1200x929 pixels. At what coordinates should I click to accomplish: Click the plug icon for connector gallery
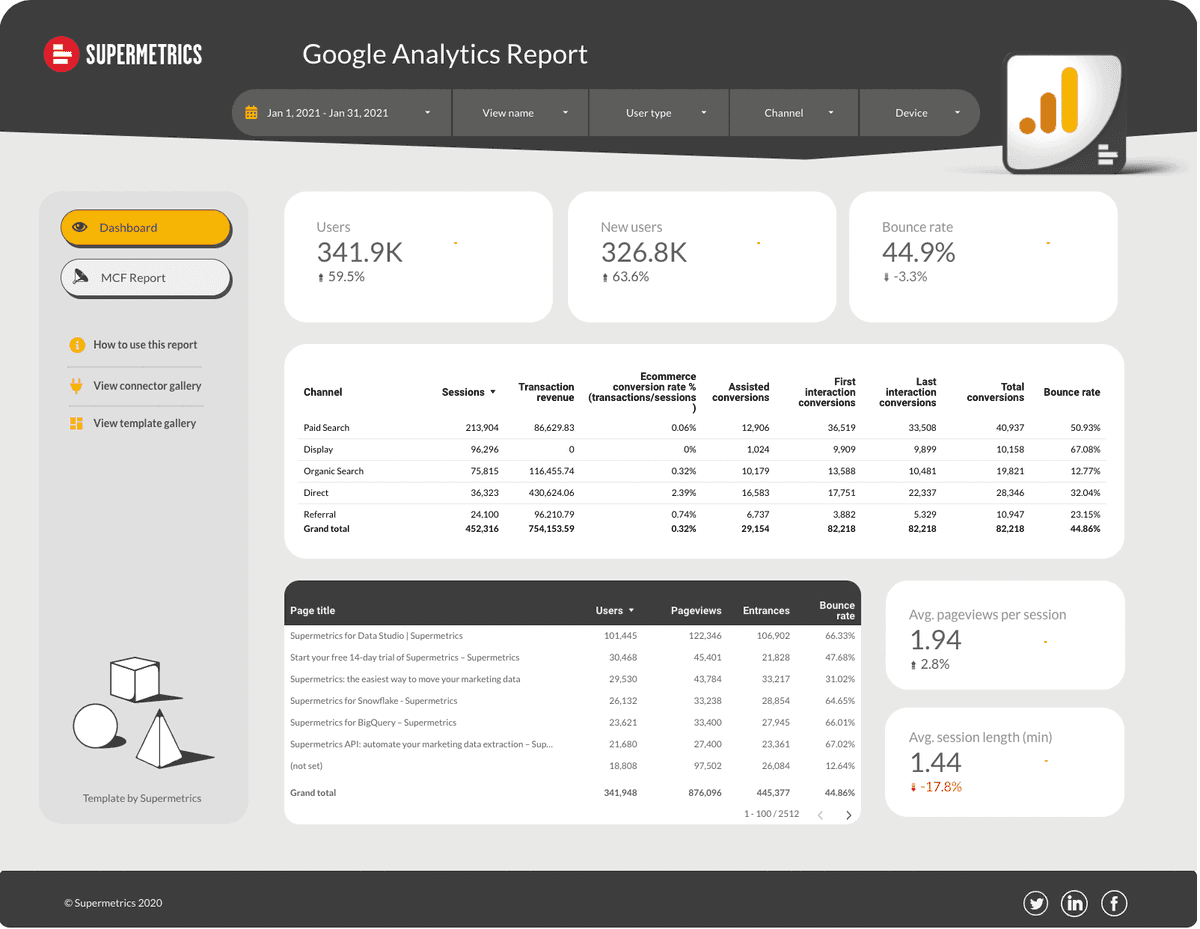tap(76, 386)
